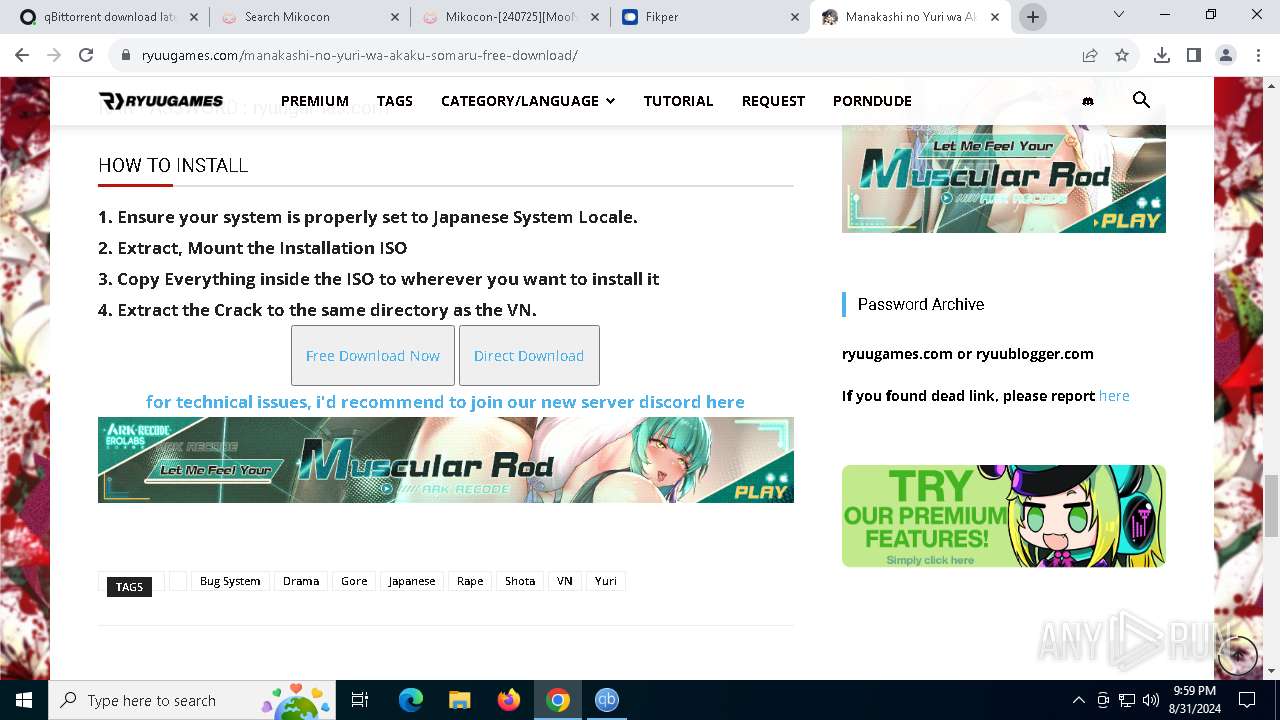Click the Shota tag
The height and width of the screenshot is (720, 1280).
coord(520,581)
